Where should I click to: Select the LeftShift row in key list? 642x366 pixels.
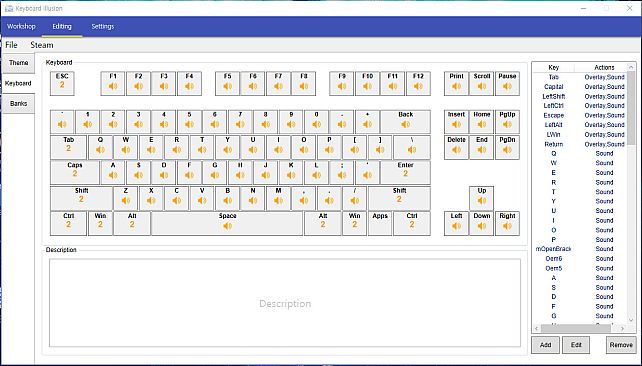click(x=579, y=96)
